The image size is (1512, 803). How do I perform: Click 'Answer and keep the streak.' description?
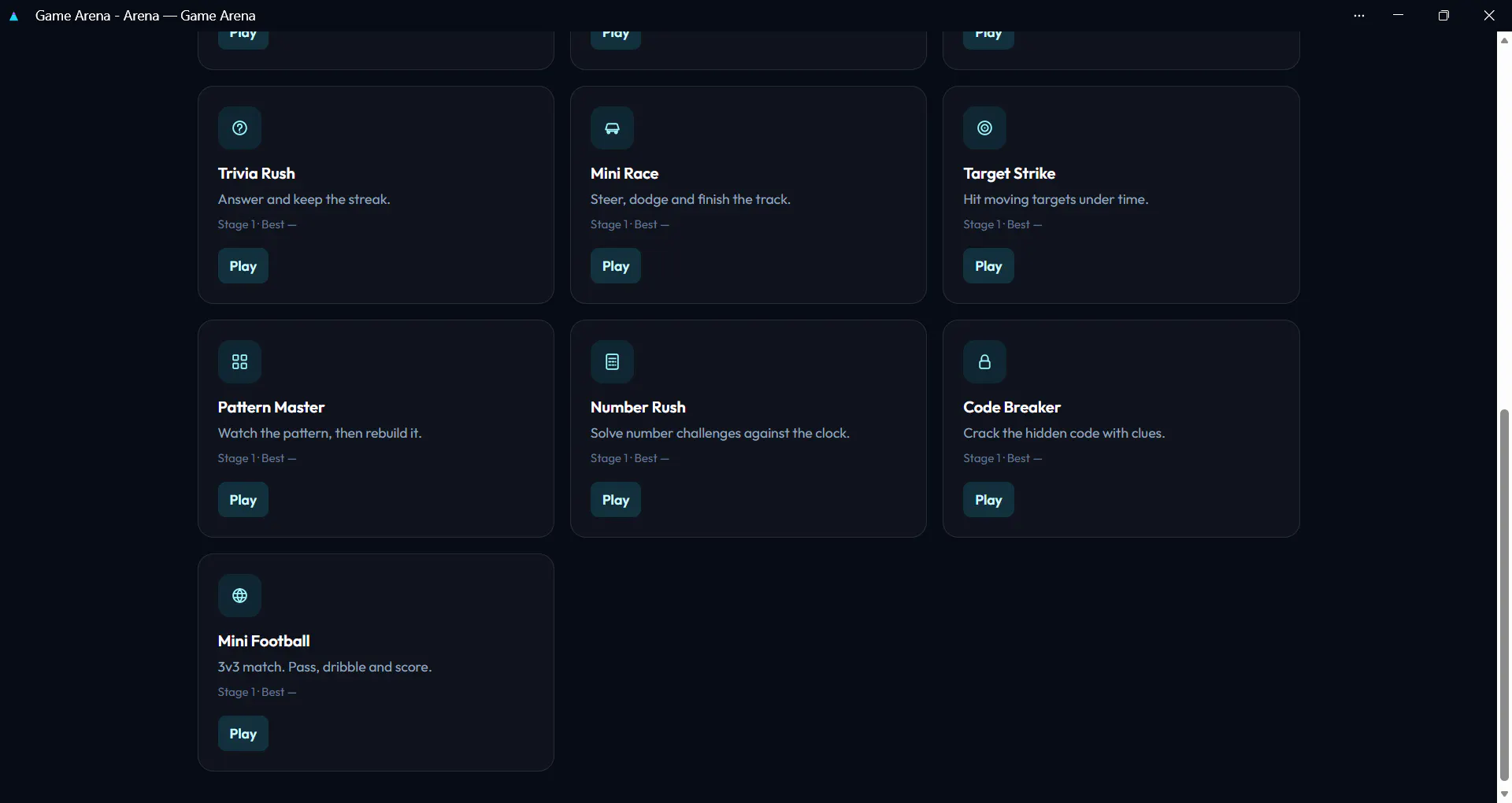(304, 199)
